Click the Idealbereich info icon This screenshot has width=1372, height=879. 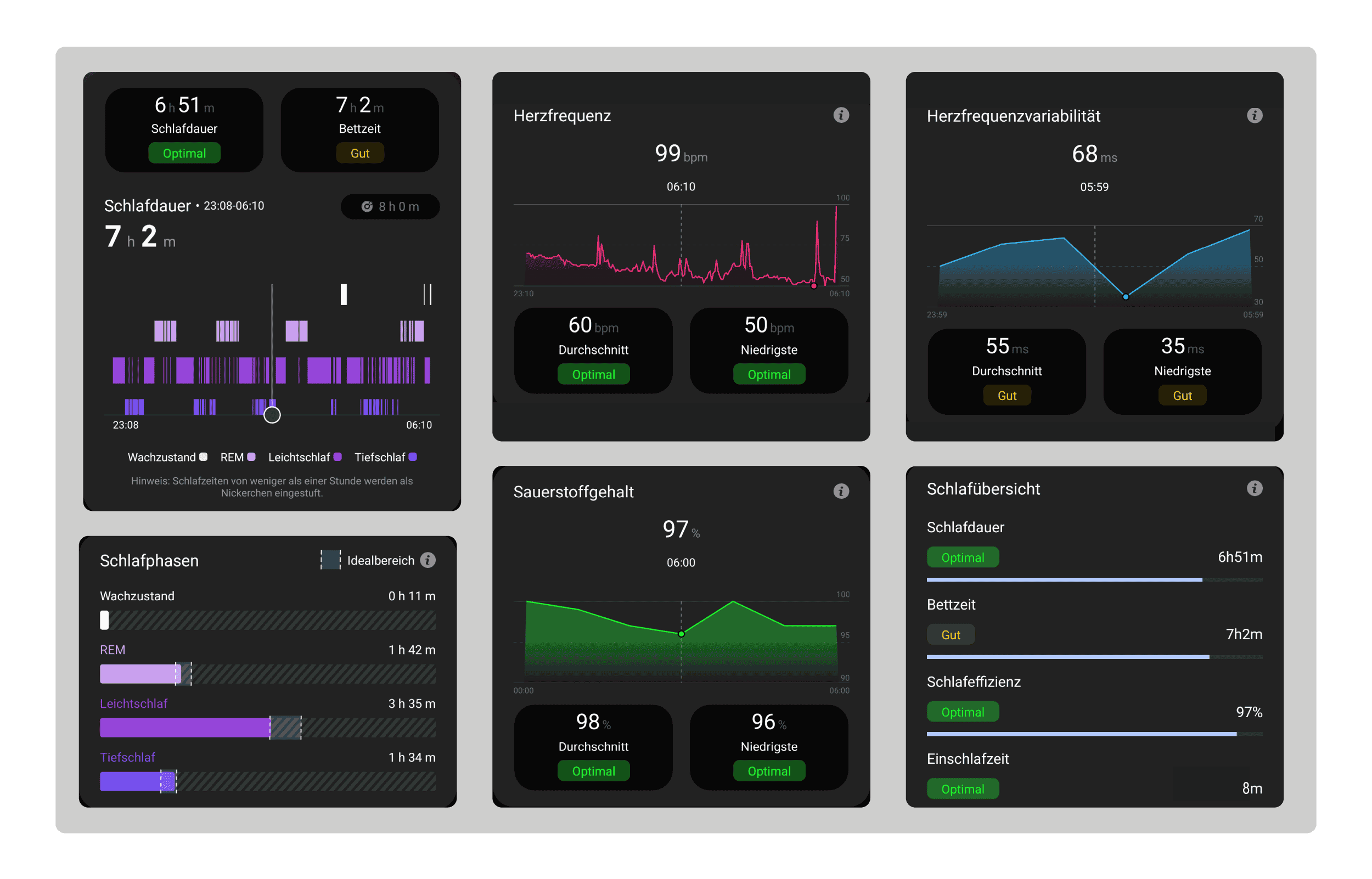point(428,560)
